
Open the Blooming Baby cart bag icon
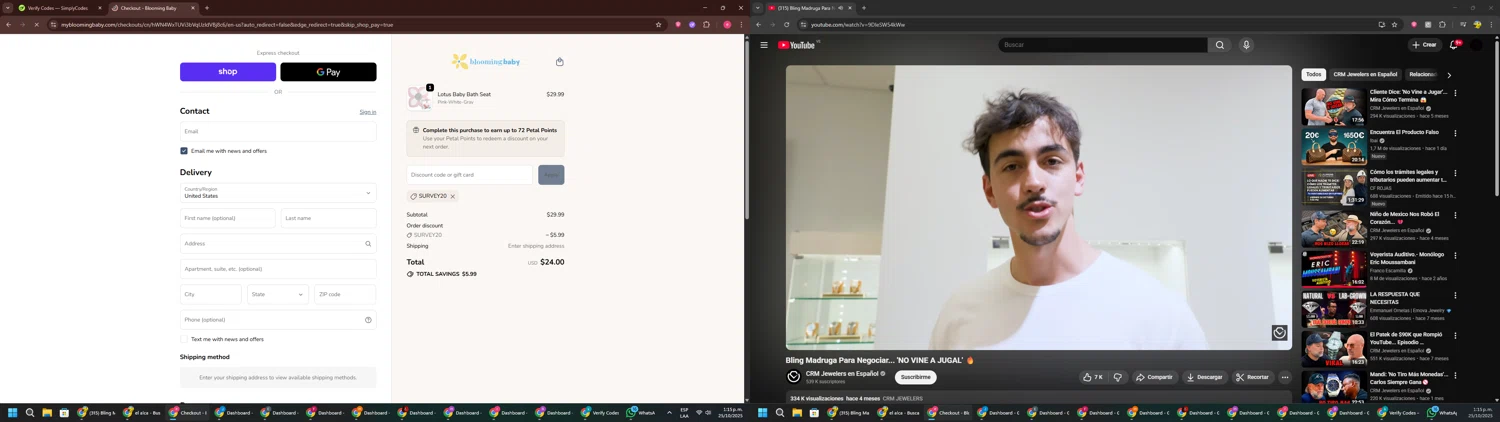point(559,62)
